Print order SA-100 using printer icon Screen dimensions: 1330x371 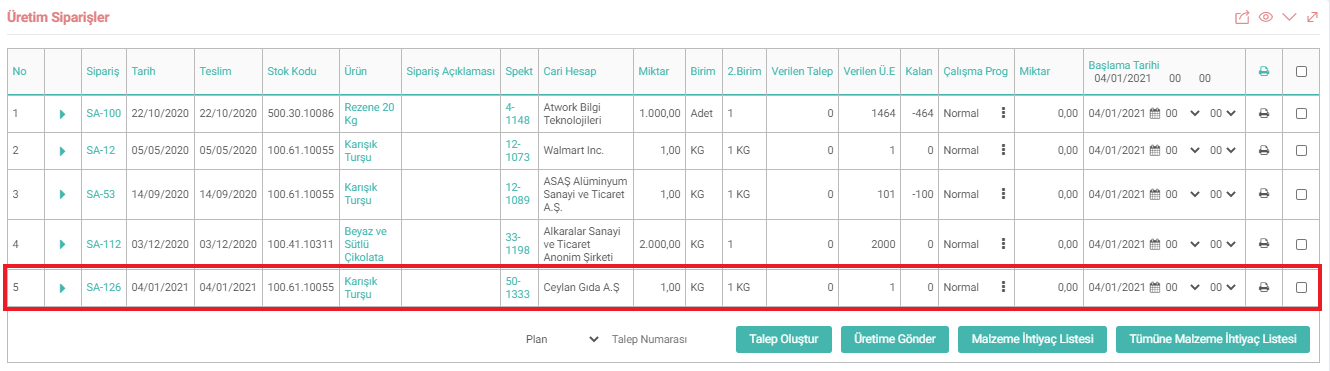[x=1264, y=113]
